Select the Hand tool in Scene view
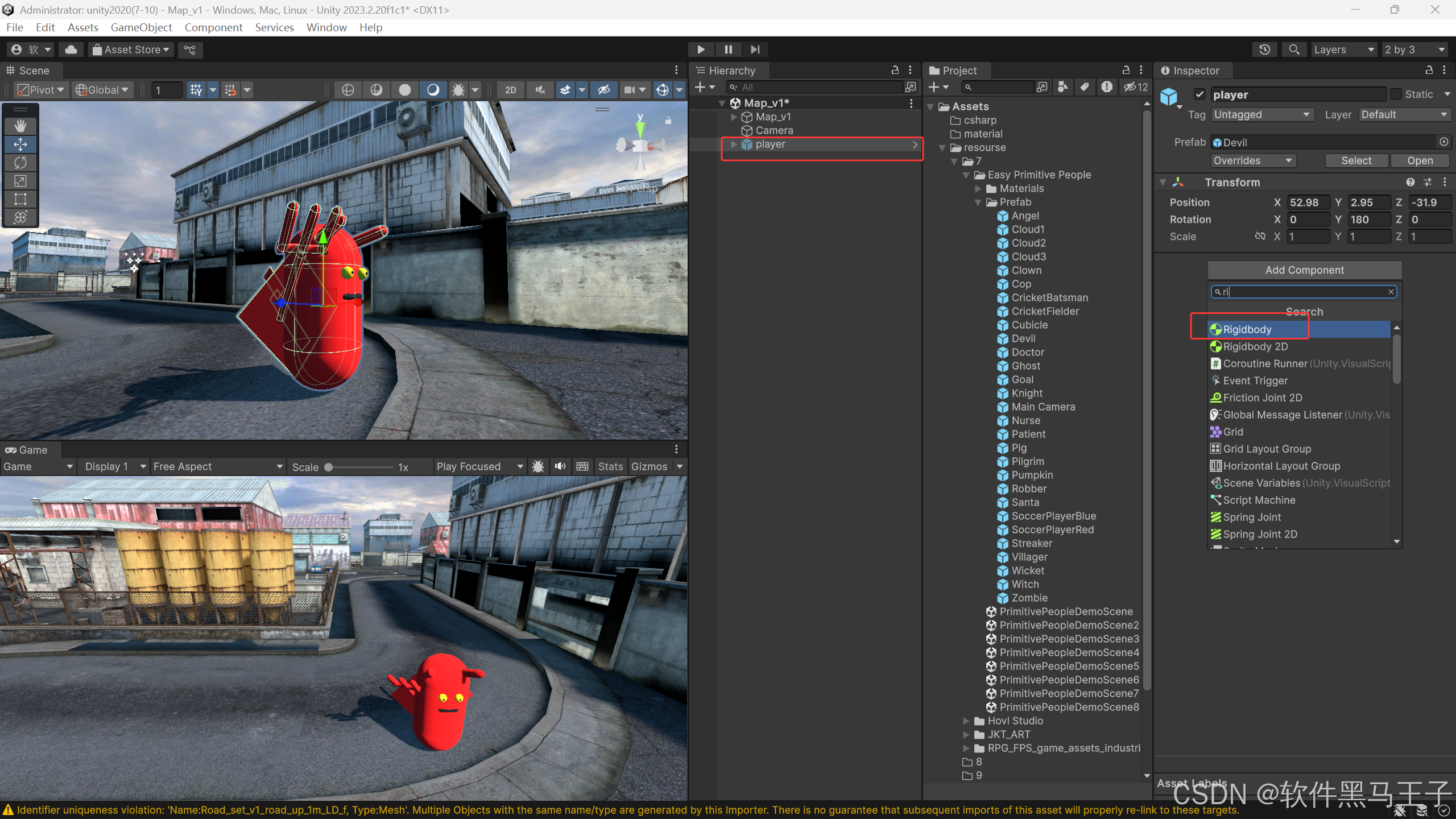This screenshot has height=819, width=1456. click(20, 126)
